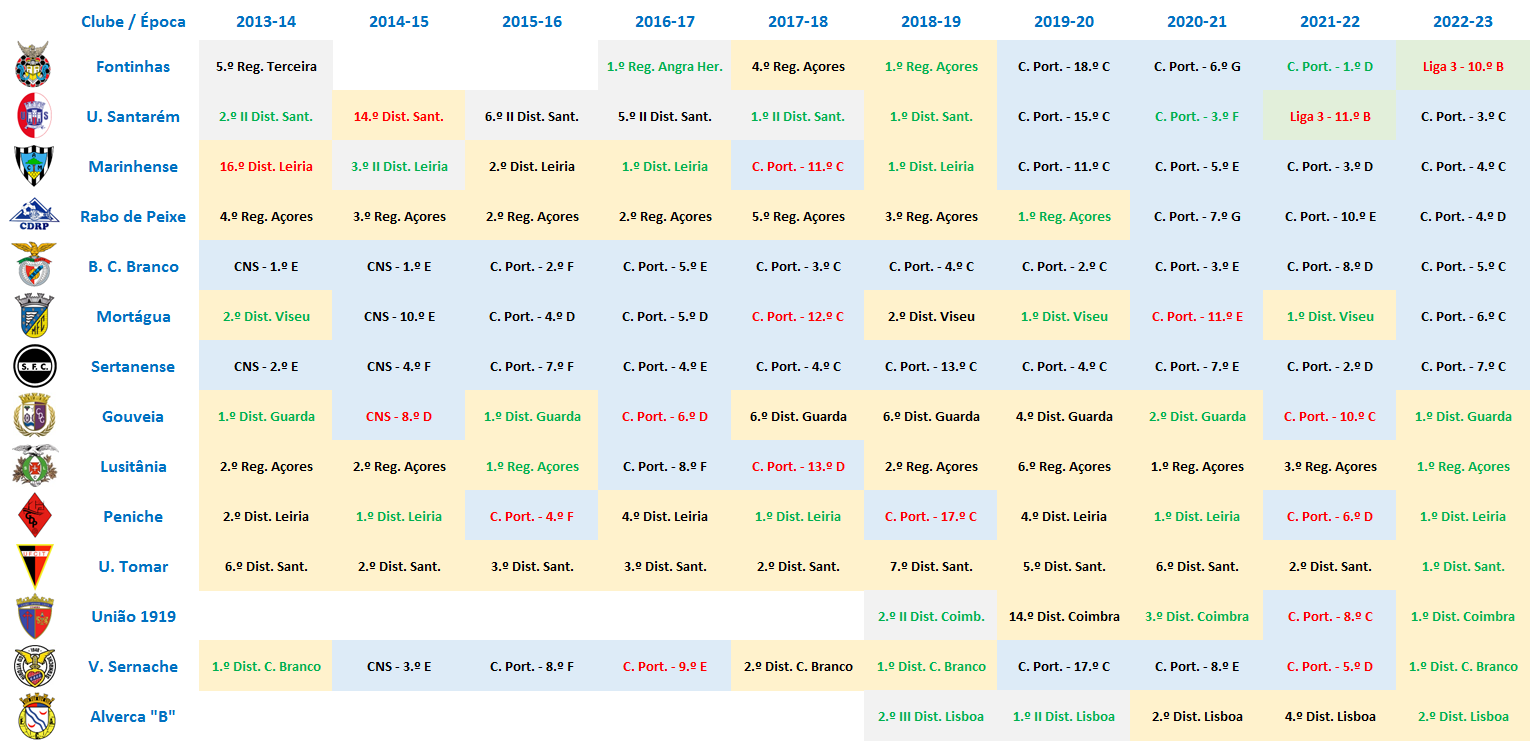
Task: Select the Marinhense striped shield logo
Action: click(x=33, y=166)
